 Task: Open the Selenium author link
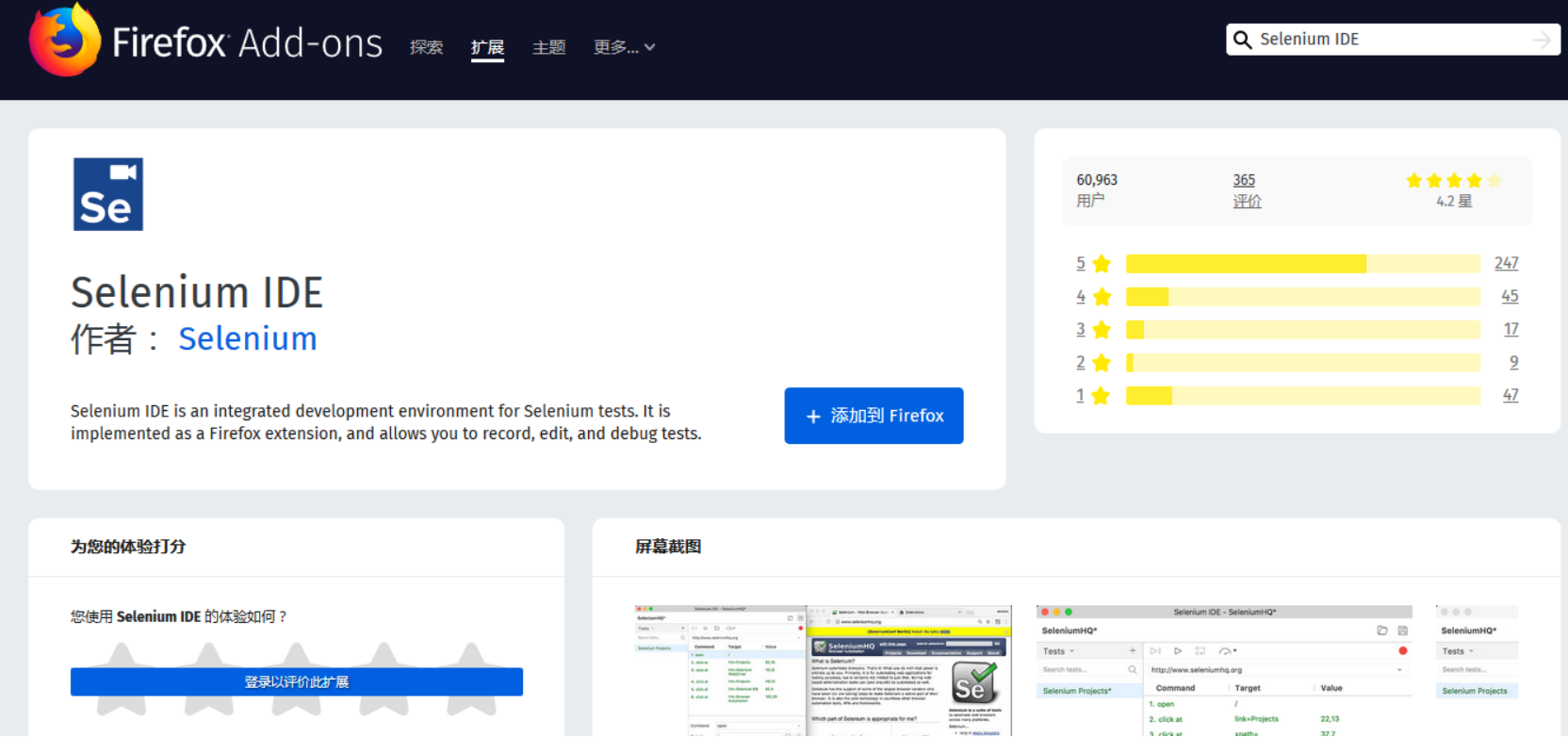(248, 338)
